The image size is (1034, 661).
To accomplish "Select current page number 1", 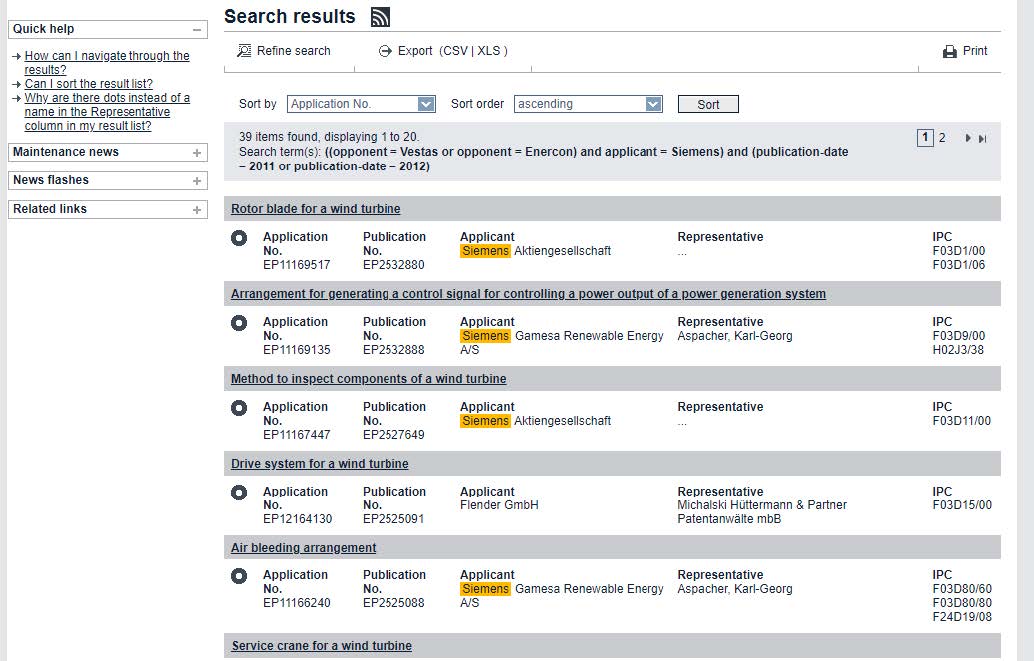I will (x=925, y=138).
